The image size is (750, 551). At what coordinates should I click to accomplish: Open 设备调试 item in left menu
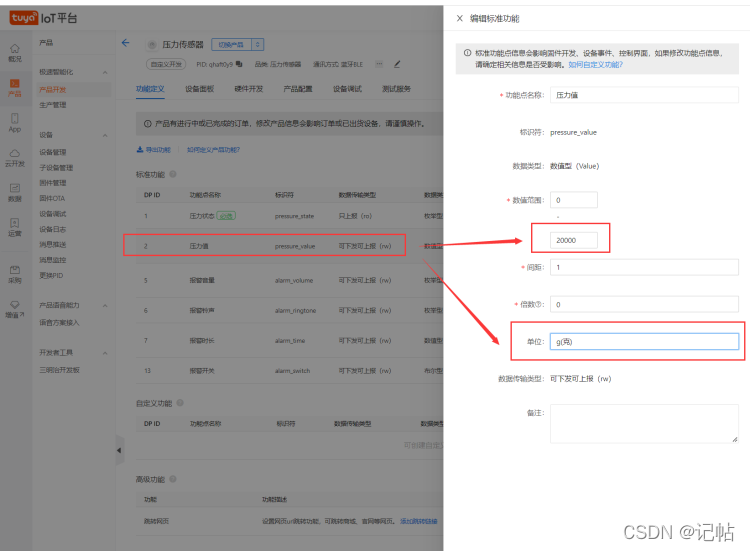coord(53,214)
